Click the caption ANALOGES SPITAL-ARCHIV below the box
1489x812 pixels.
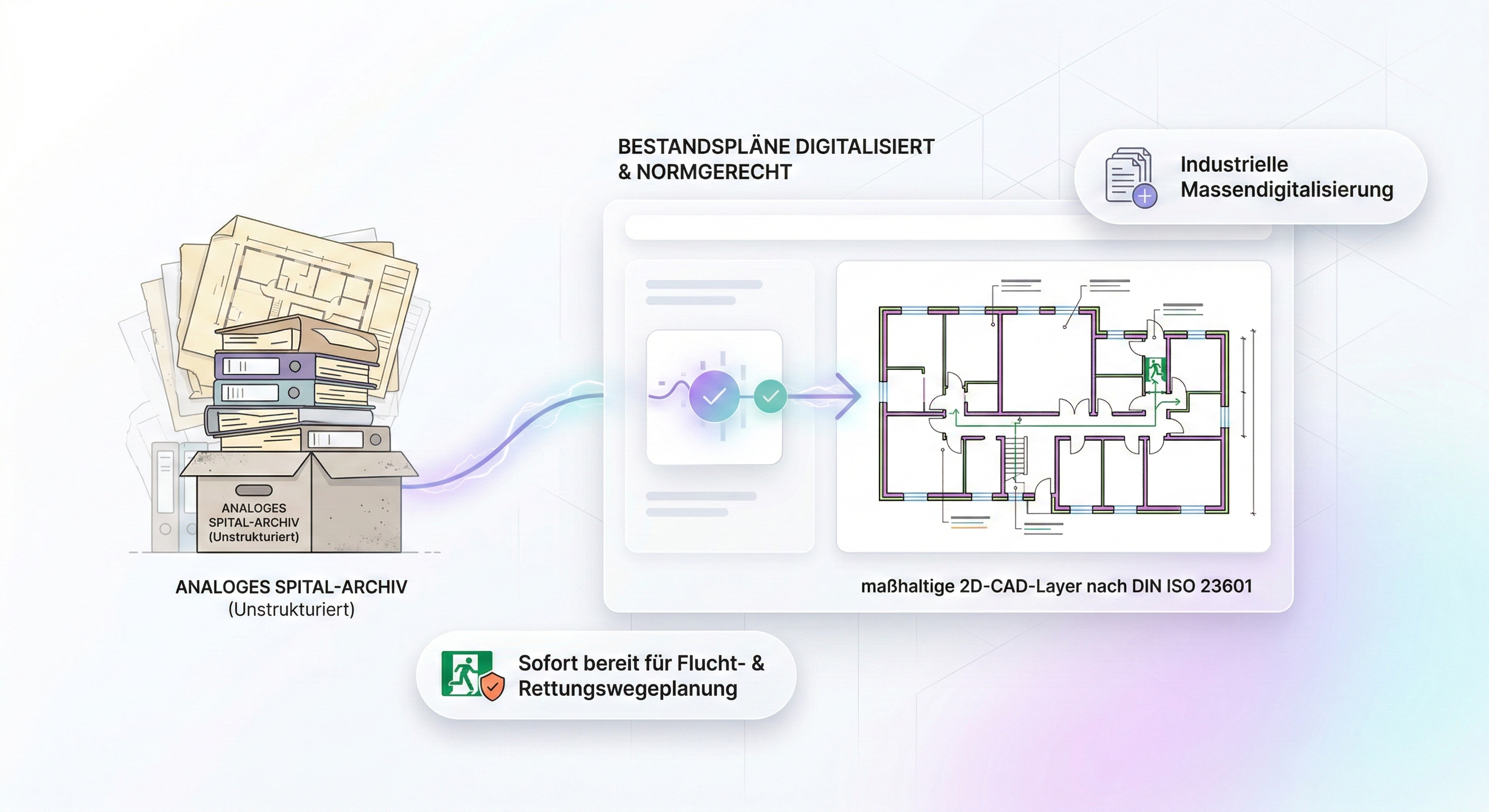tap(291, 587)
